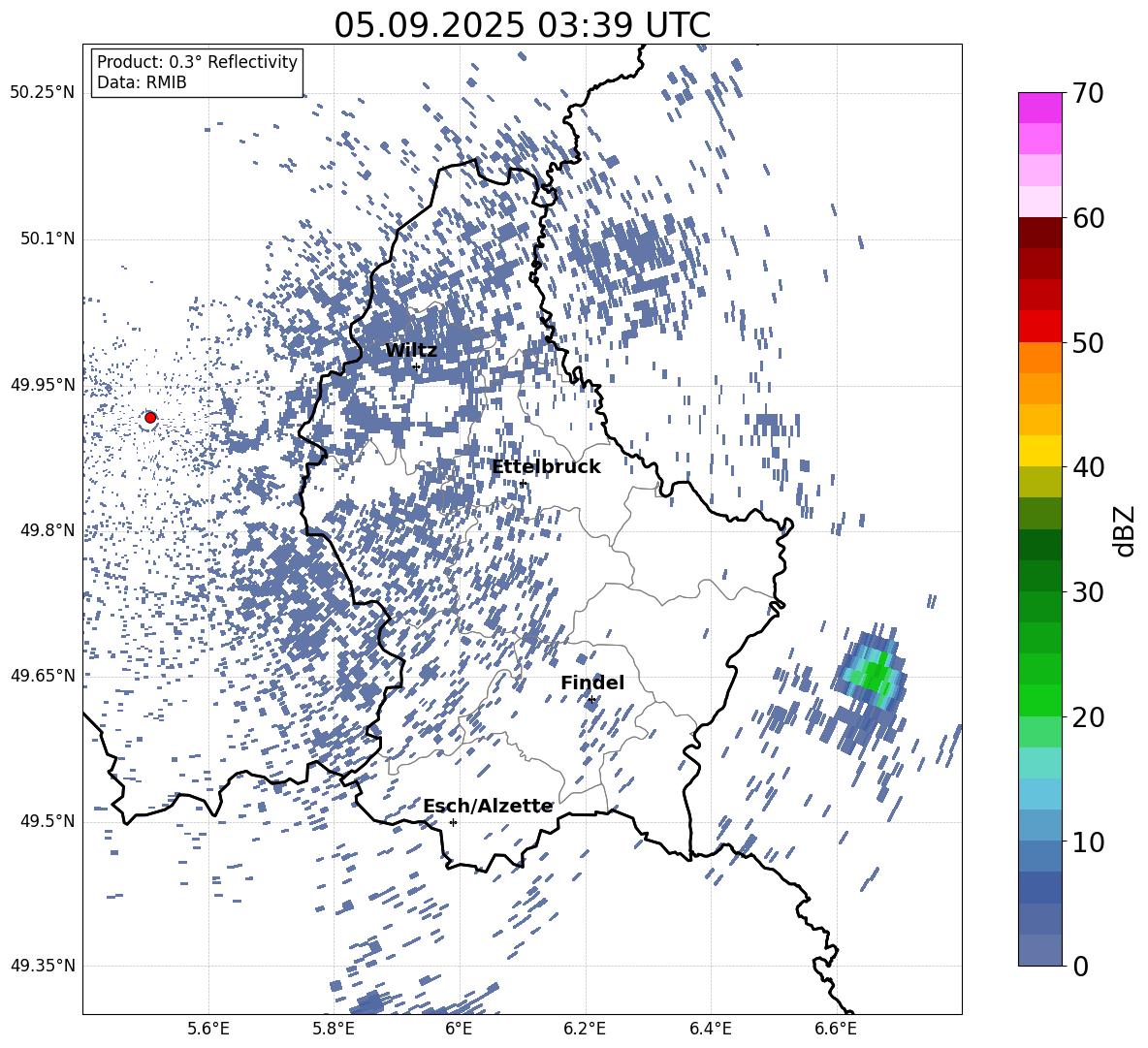This screenshot has width=1148, height=1048.
Task: Click the red radar location dot
Action: [x=150, y=418]
